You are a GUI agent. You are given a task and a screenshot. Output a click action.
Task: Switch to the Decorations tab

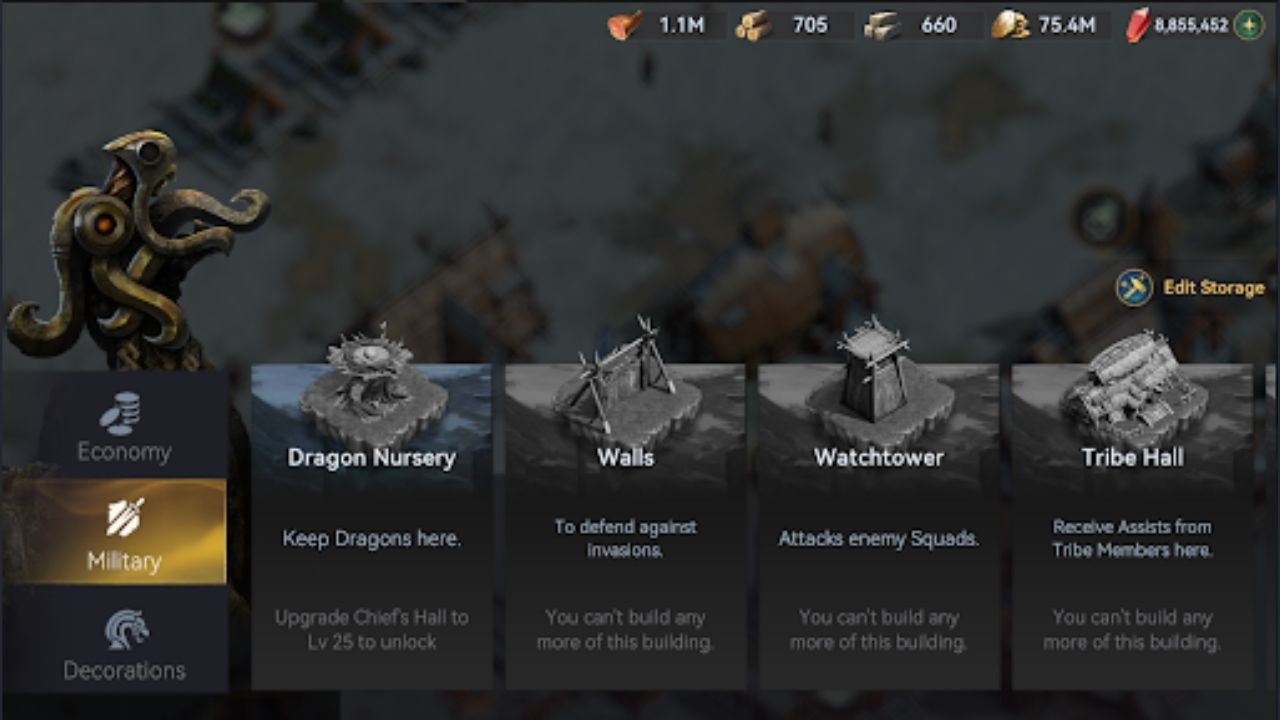tap(124, 642)
